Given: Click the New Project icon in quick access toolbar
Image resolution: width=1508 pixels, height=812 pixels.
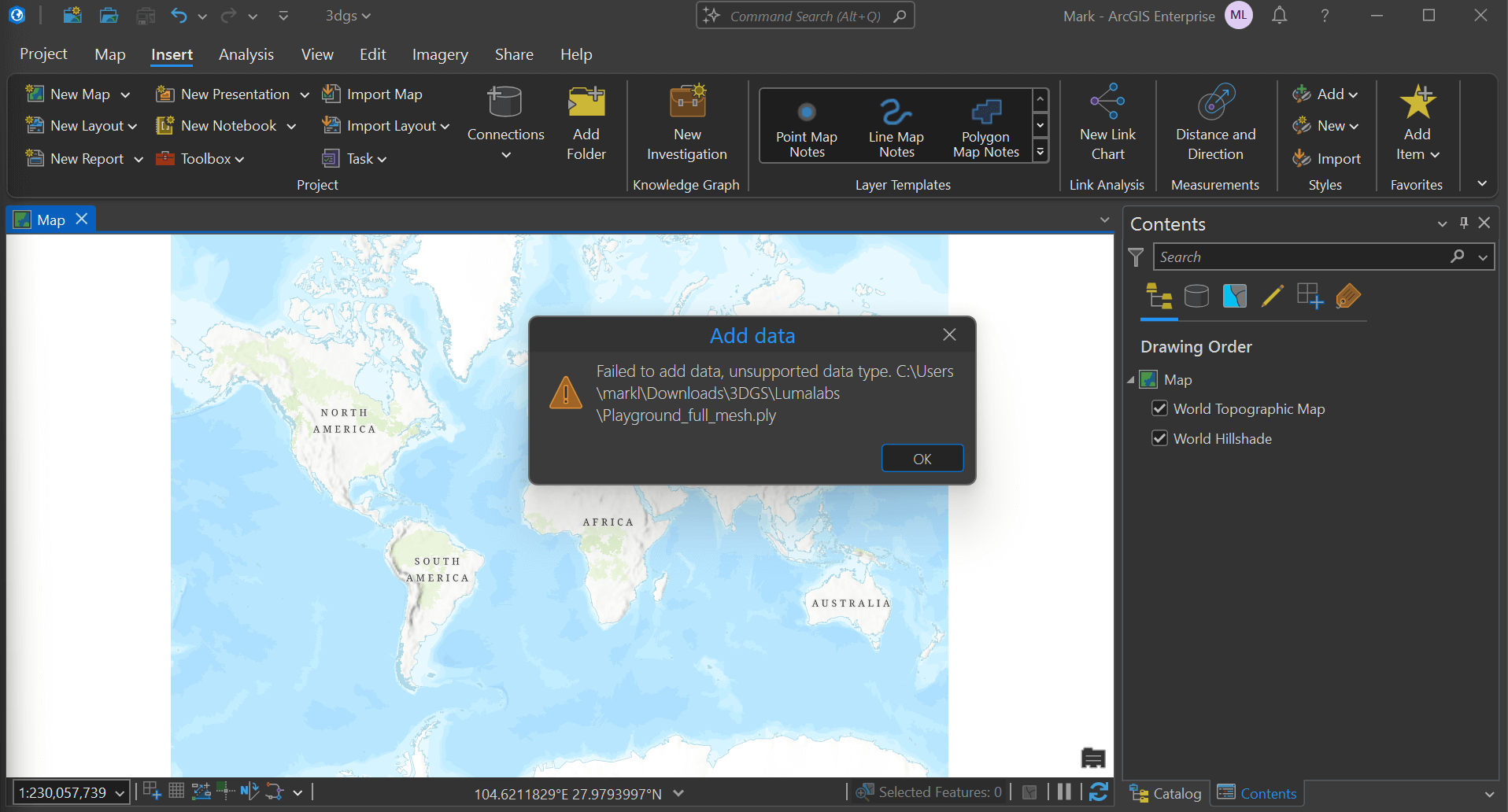Looking at the screenshot, I should 72,15.
